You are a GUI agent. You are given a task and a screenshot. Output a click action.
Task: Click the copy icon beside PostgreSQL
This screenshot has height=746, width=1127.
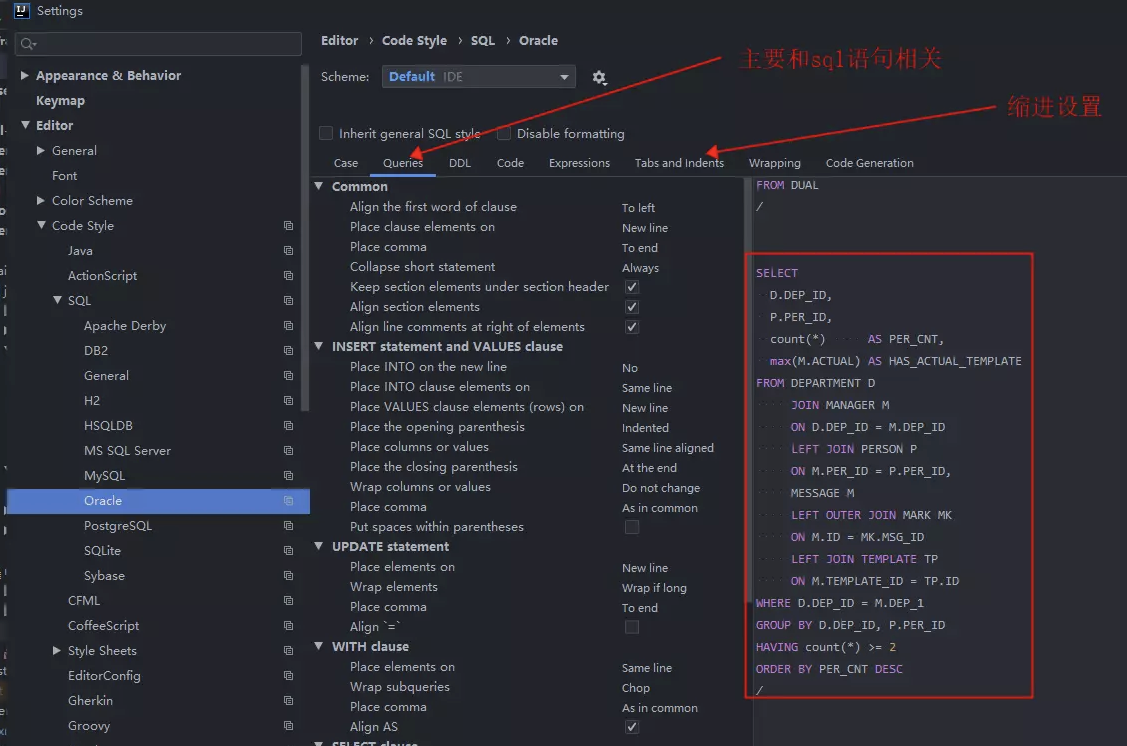click(x=288, y=525)
